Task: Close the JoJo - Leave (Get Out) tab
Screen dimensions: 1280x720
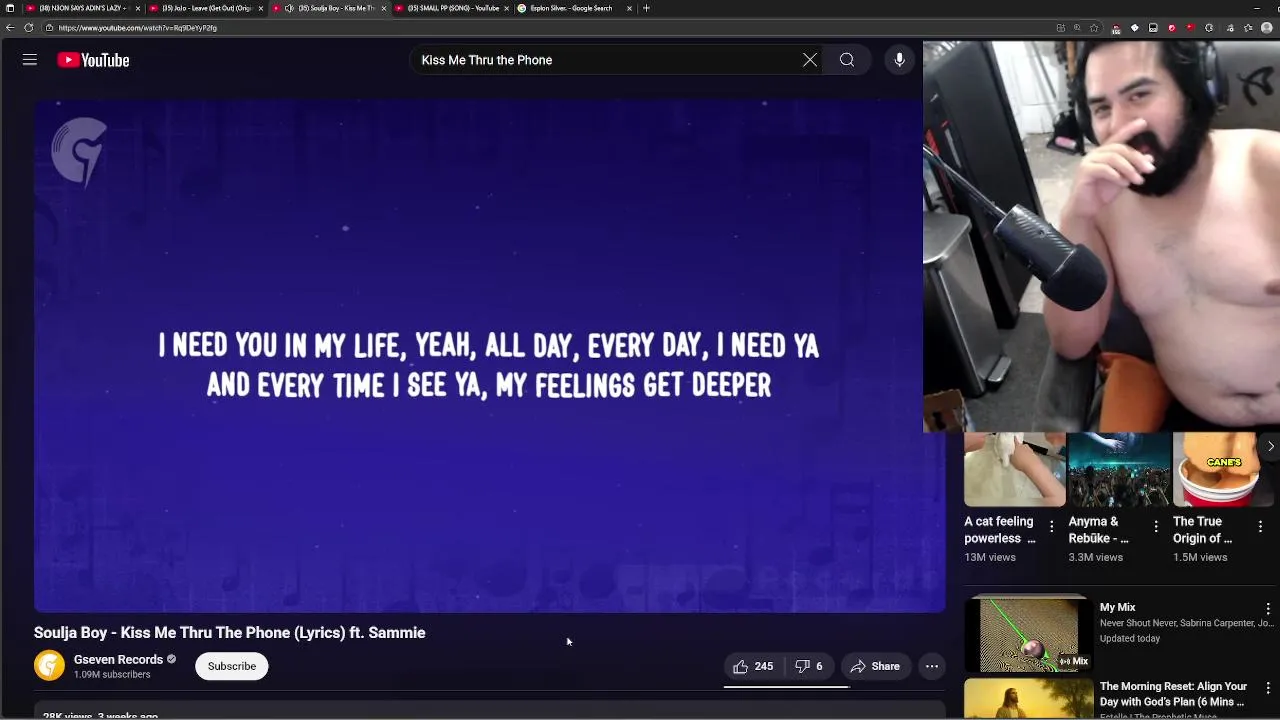Action: 261,8
